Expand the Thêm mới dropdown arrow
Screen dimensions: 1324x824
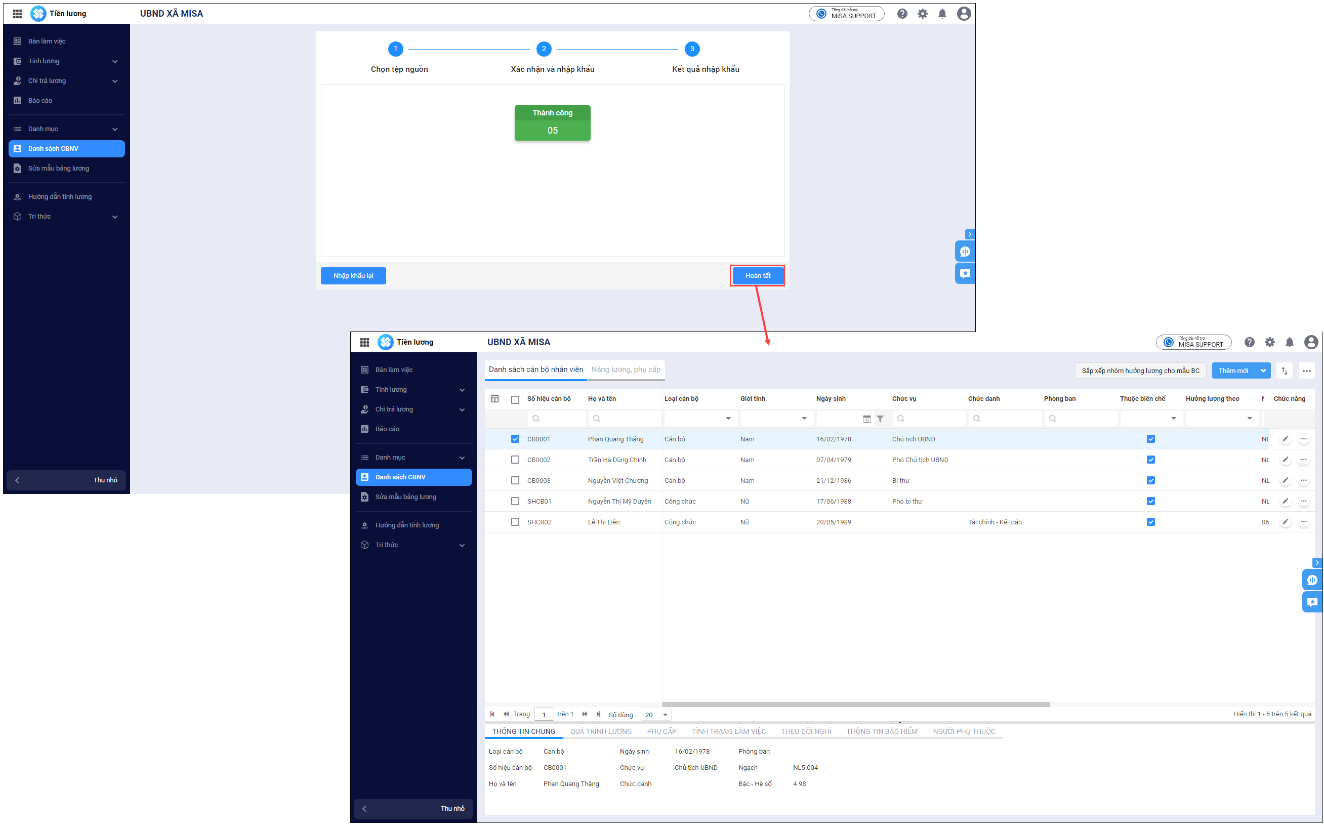pos(1264,371)
